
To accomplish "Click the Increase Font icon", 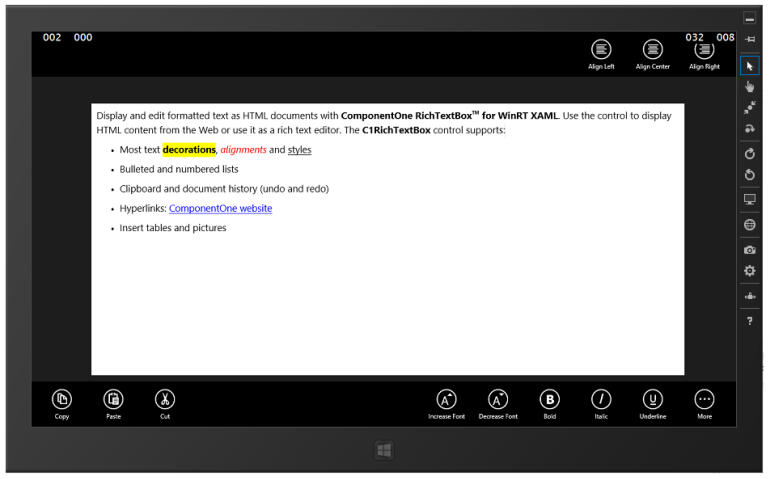I will pos(446,399).
